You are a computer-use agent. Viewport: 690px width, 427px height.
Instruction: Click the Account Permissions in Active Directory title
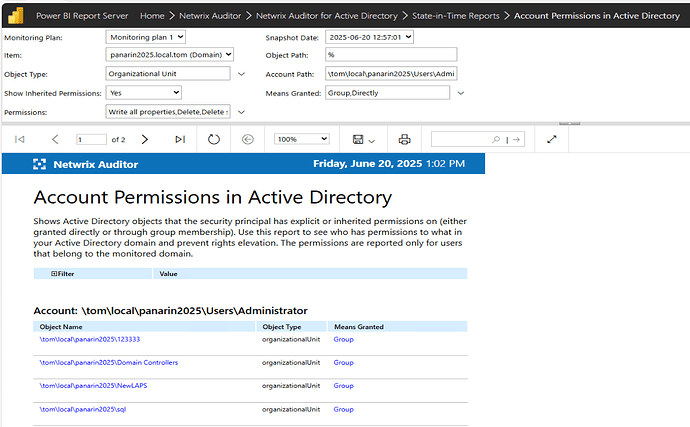(213, 197)
